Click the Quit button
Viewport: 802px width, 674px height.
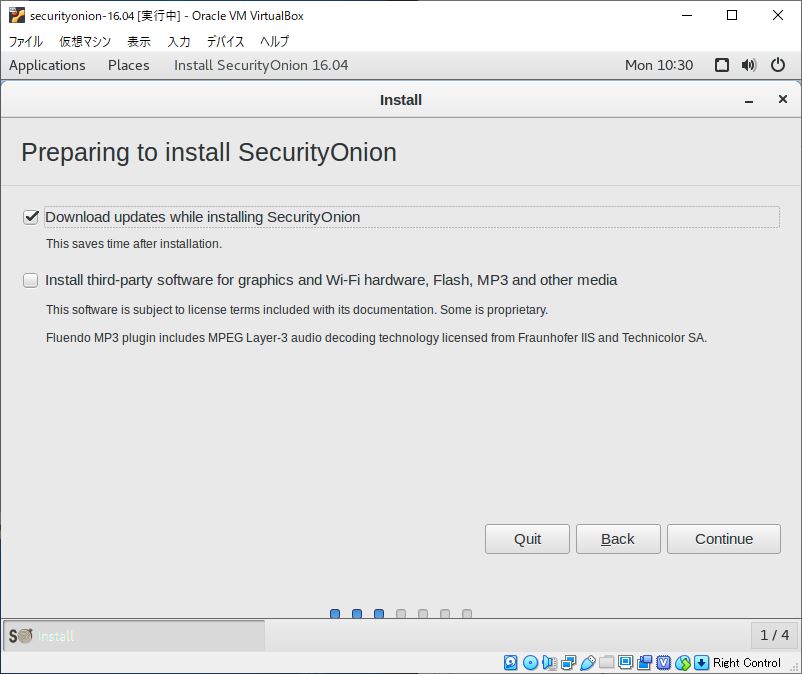pyautogui.click(x=527, y=539)
